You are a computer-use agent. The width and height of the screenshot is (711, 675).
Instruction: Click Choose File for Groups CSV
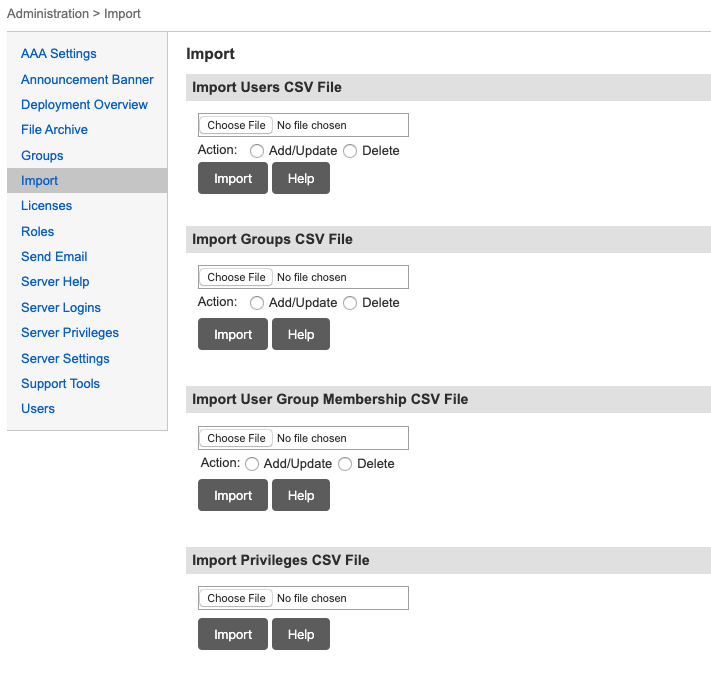(x=236, y=277)
